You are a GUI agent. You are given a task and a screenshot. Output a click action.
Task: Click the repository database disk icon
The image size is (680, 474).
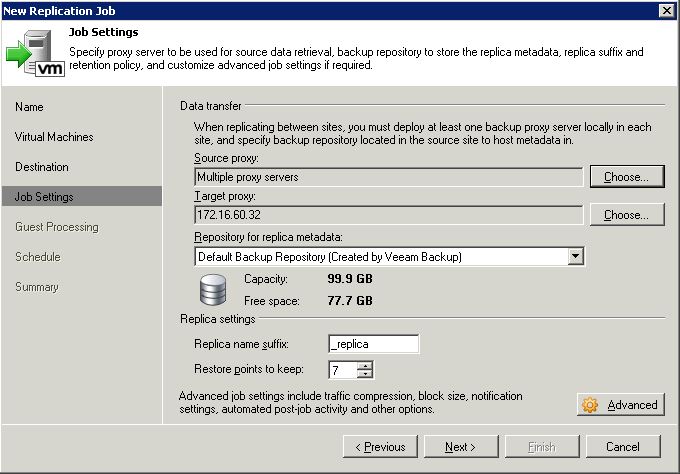212,289
